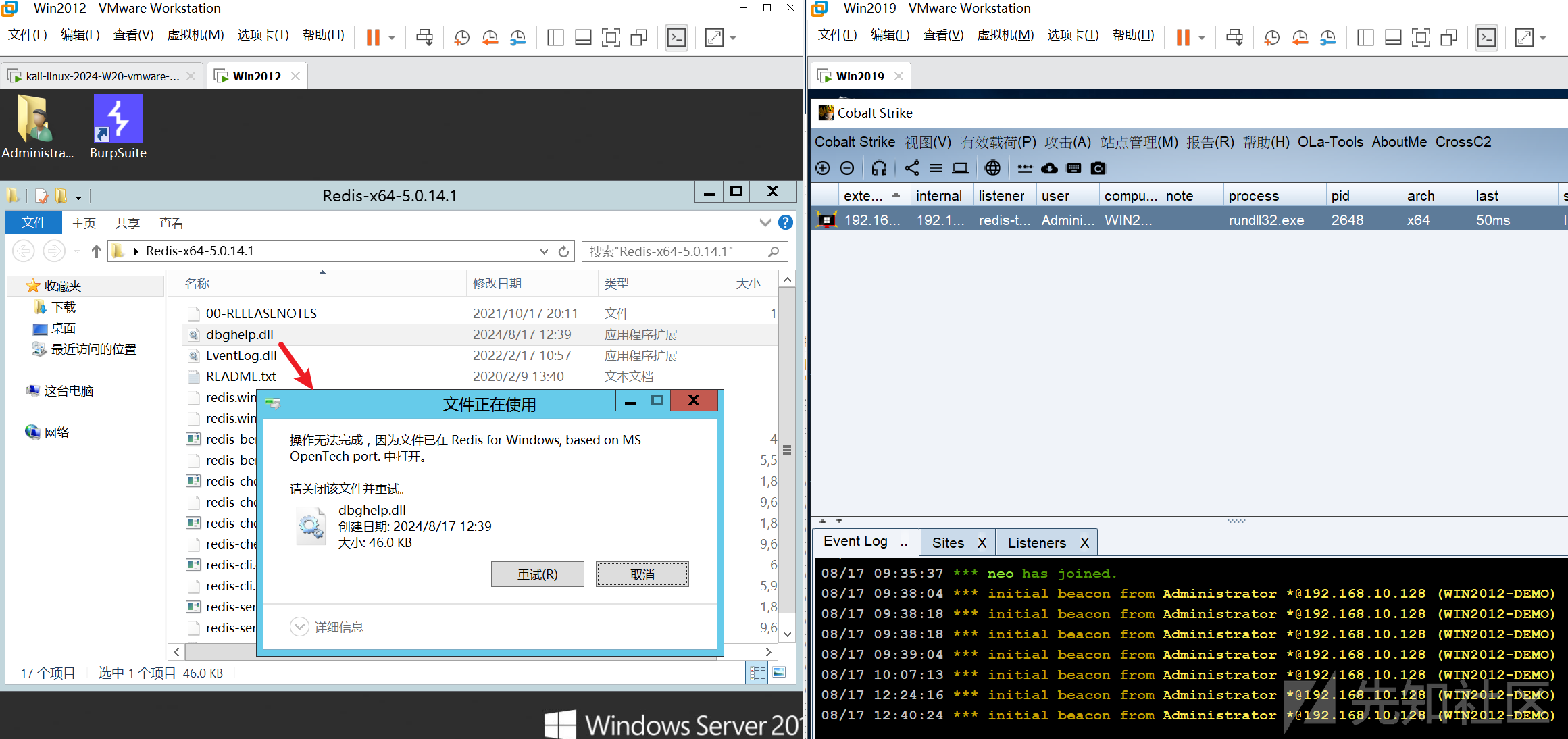Open snapshot manager in Win2012 window
The height and width of the screenshot is (739, 1568).
518,37
